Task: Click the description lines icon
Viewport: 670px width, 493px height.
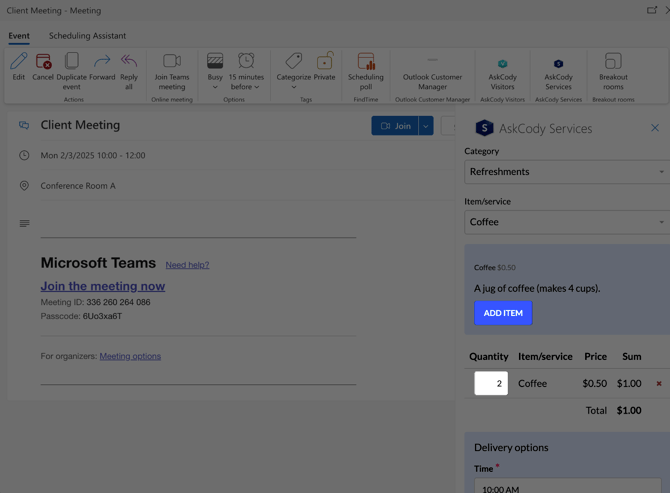Action: 24,223
